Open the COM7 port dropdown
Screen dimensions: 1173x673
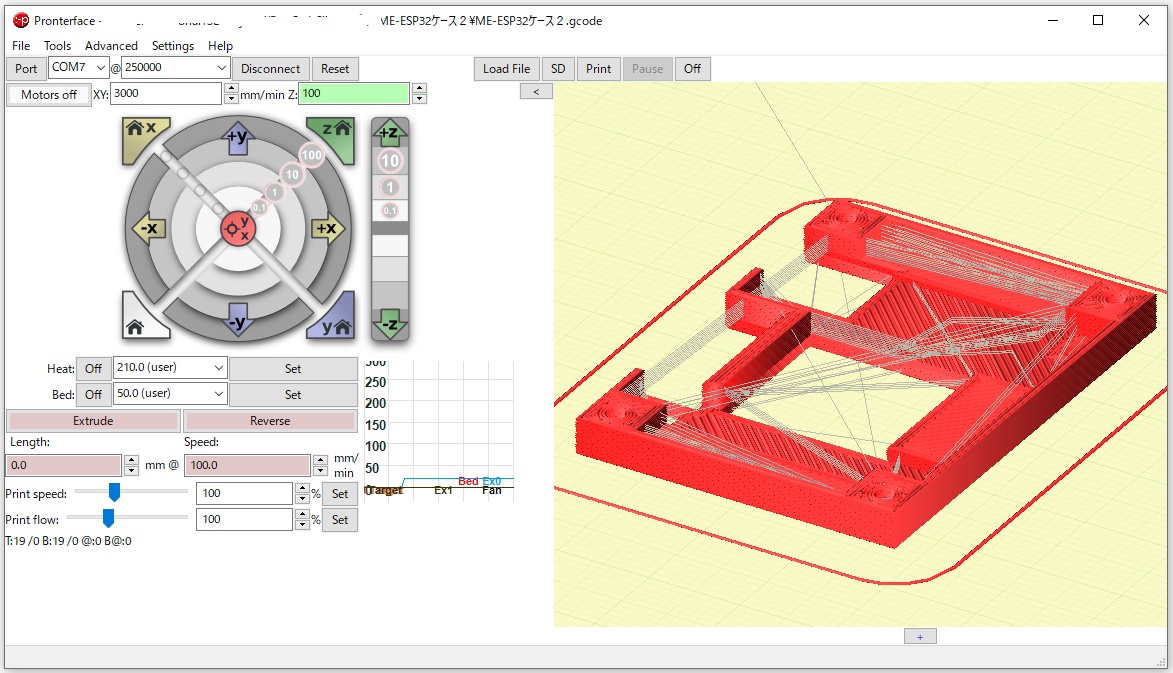coord(99,68)
